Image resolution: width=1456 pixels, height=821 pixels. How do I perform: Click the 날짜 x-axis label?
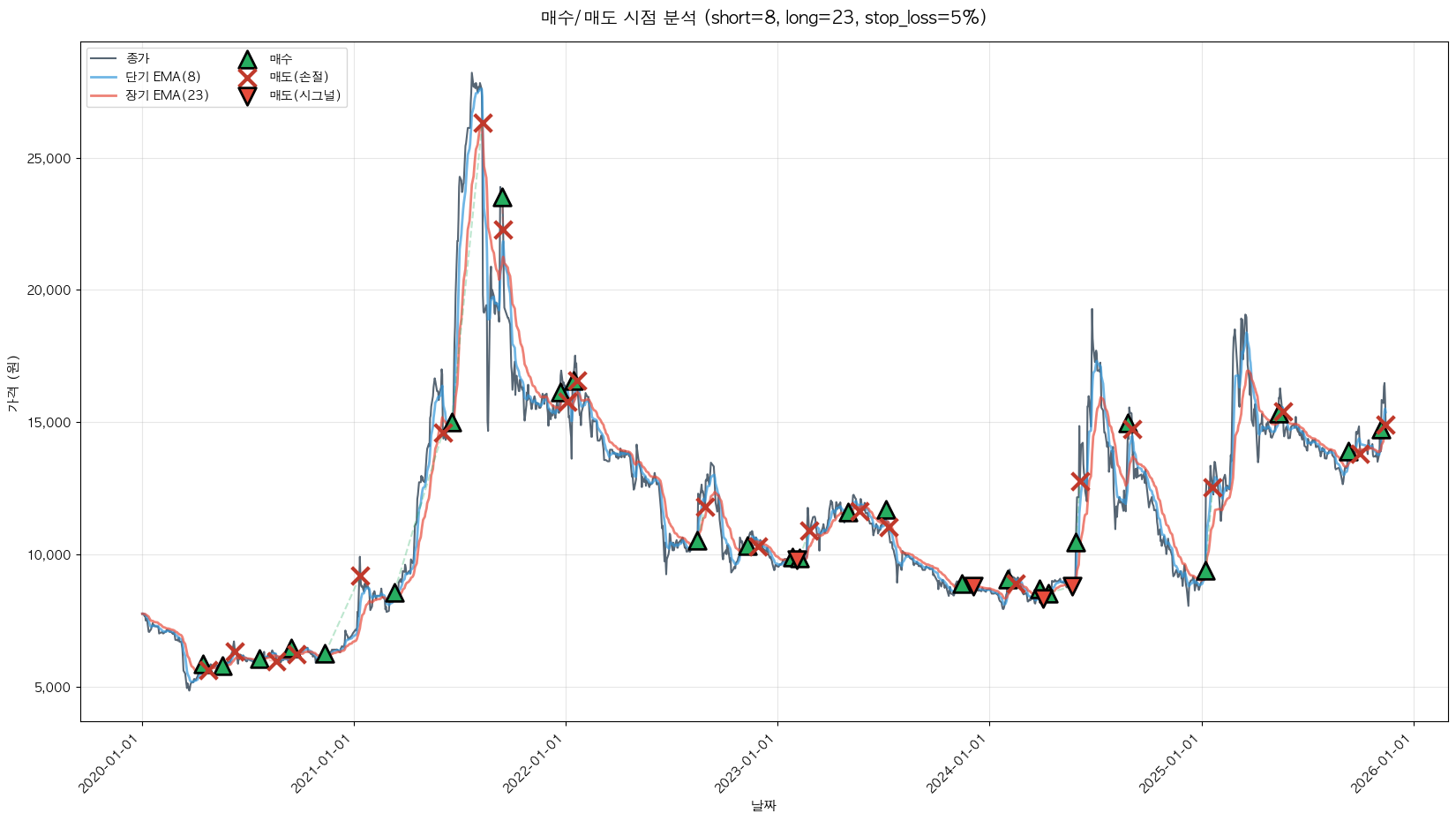click(763, 805)
